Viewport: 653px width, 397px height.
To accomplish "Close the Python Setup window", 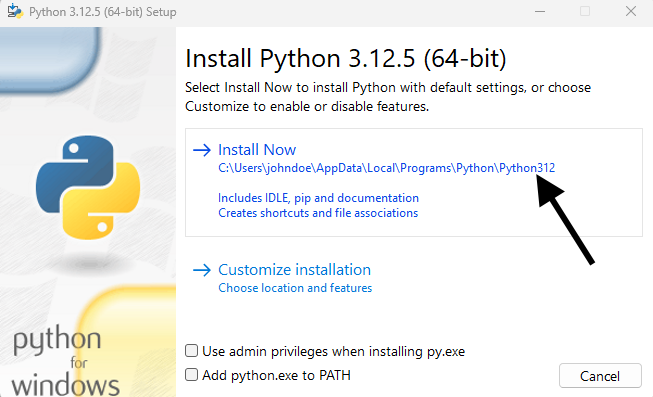I will point(631,12).
